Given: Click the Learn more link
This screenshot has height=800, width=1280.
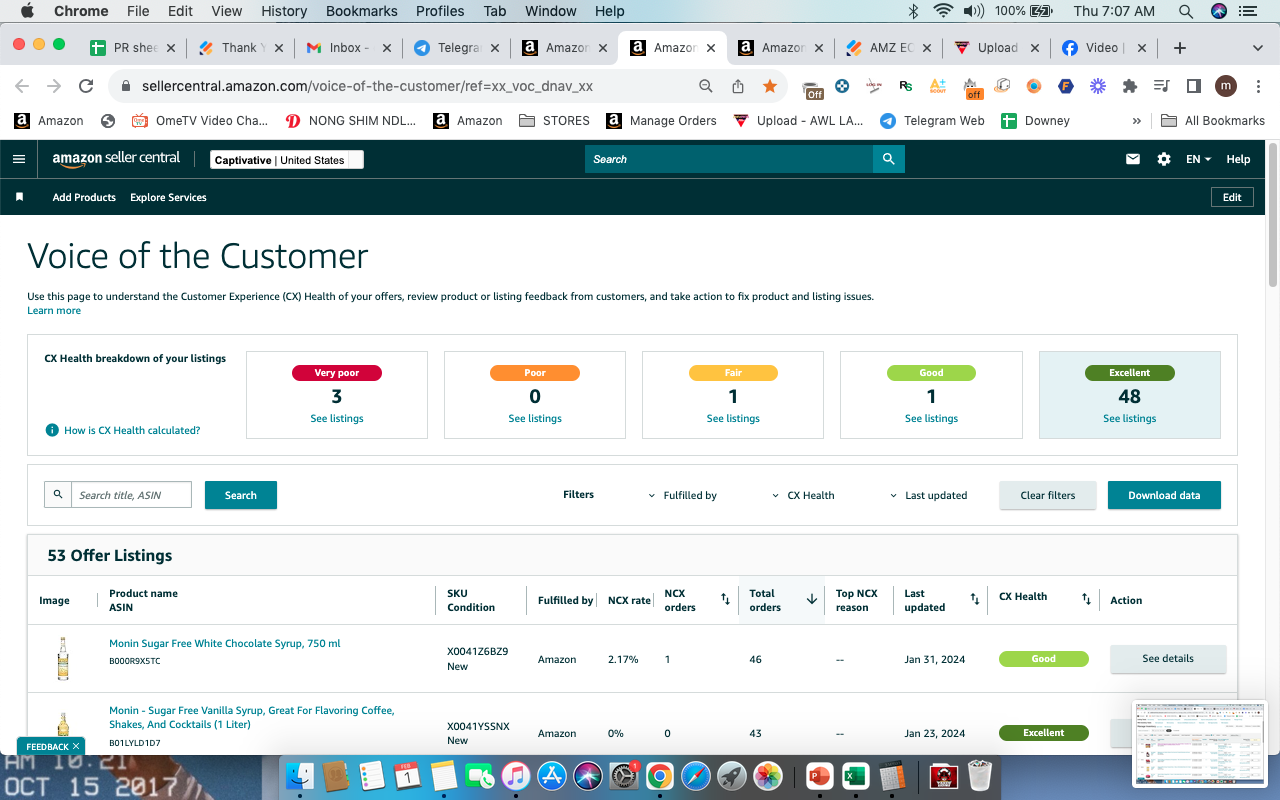Looking at the screenshot, I should (x=54, y=311).
